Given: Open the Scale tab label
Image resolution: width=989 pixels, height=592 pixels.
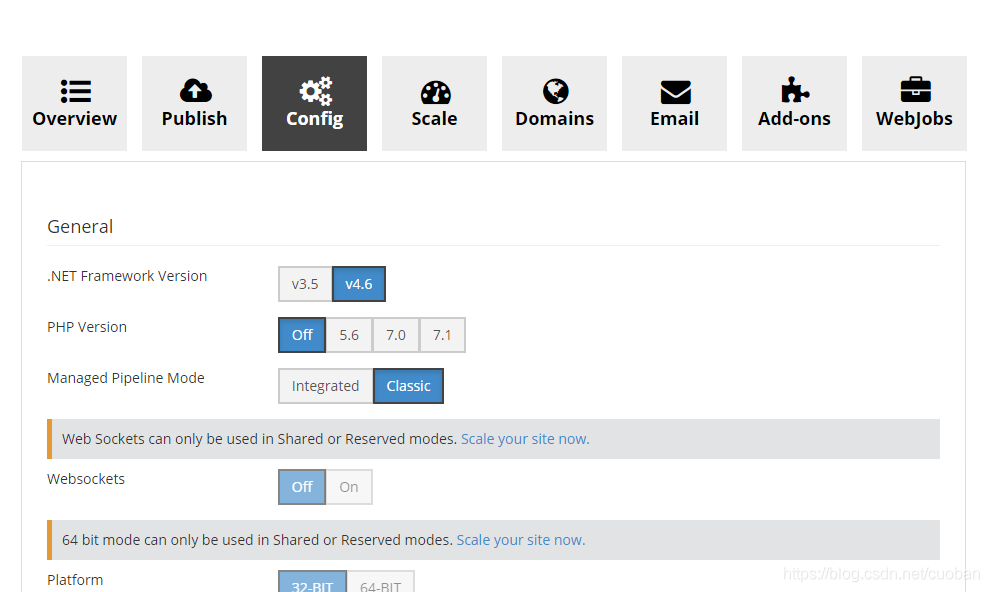Looking at the screenshot, I should [434, 119].
